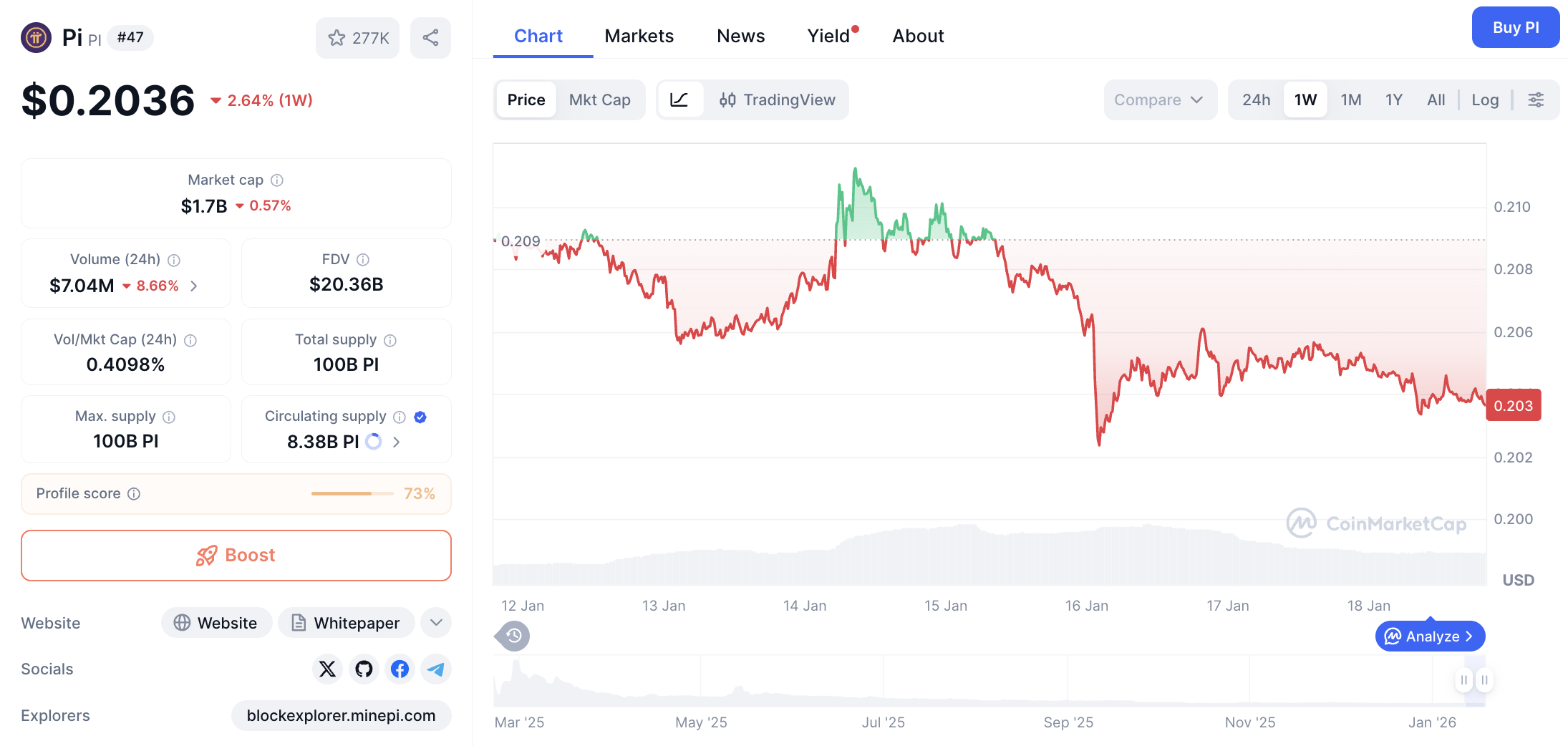Open the share options icon
This screenshot has height=746, width=1568.
coord(430,38)
